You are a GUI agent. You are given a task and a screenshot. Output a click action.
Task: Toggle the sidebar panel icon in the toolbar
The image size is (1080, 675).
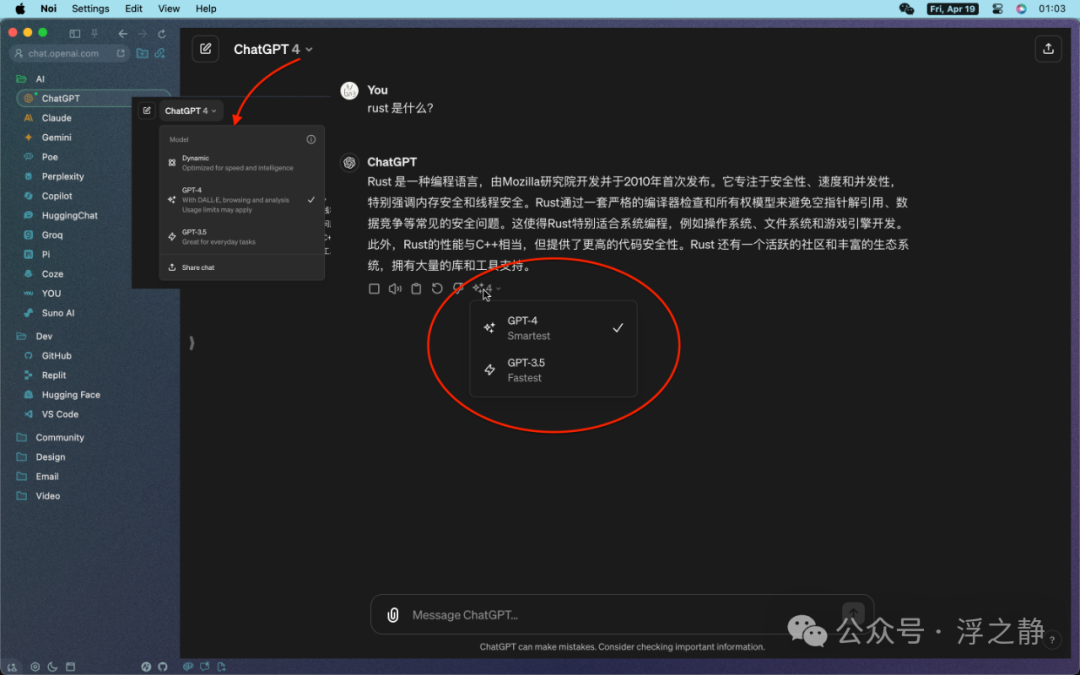[x=75, y=33]
